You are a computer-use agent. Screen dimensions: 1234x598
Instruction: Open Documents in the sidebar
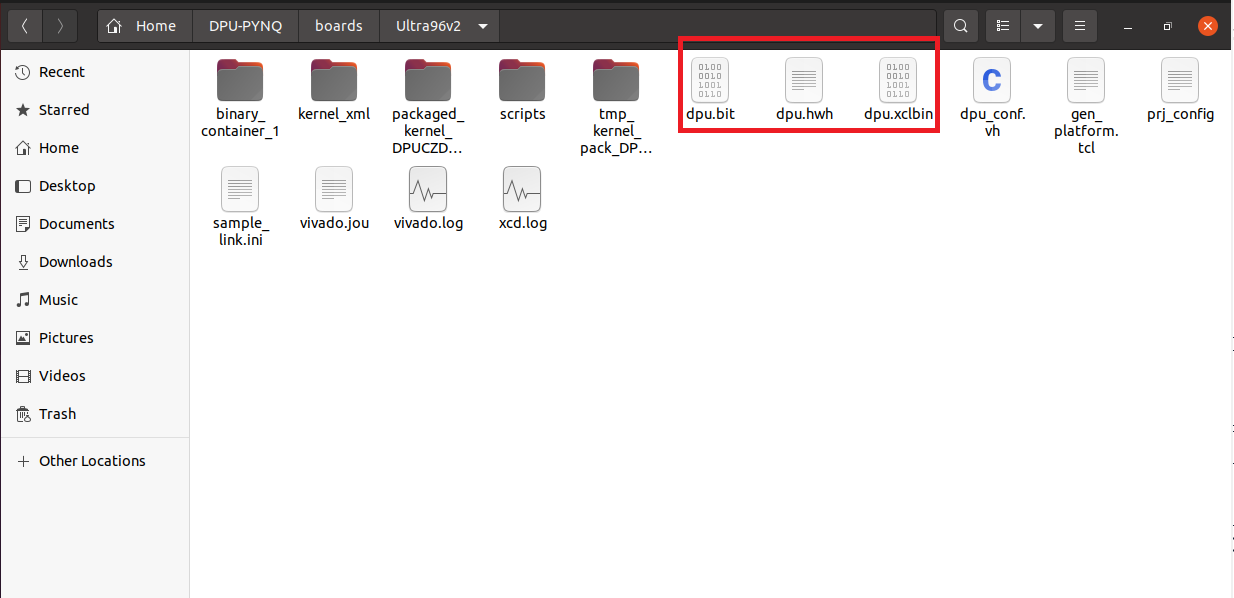[95, 224]
